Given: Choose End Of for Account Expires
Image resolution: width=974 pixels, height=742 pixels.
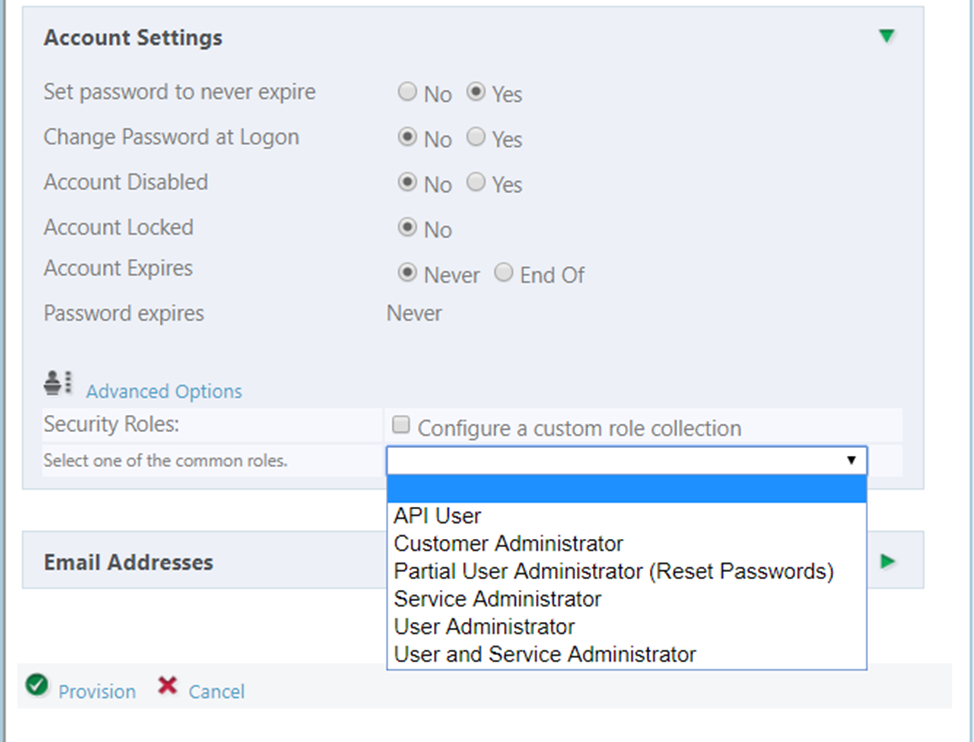Looking at the screenshot, I should [505, 272].
